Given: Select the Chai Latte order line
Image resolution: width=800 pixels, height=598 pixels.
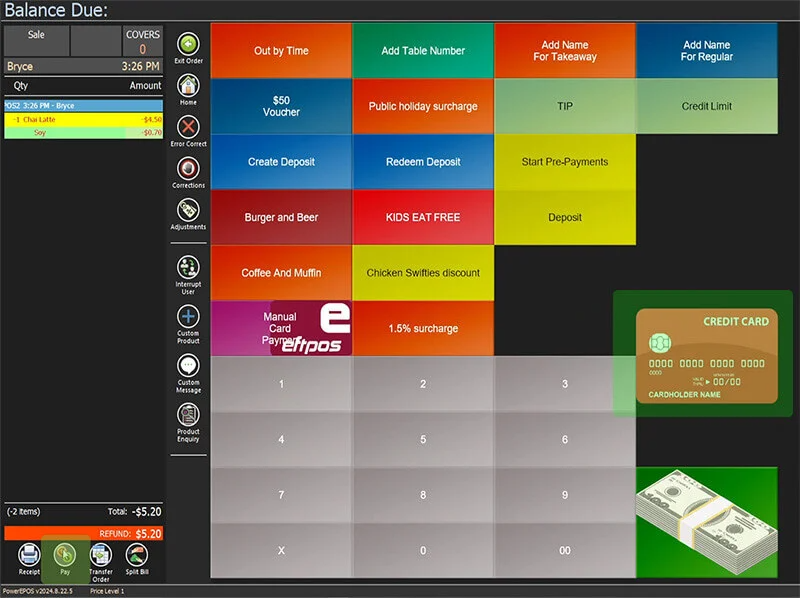Looking at the screenshot, I should pyautogui.click(x=84, y=119).
